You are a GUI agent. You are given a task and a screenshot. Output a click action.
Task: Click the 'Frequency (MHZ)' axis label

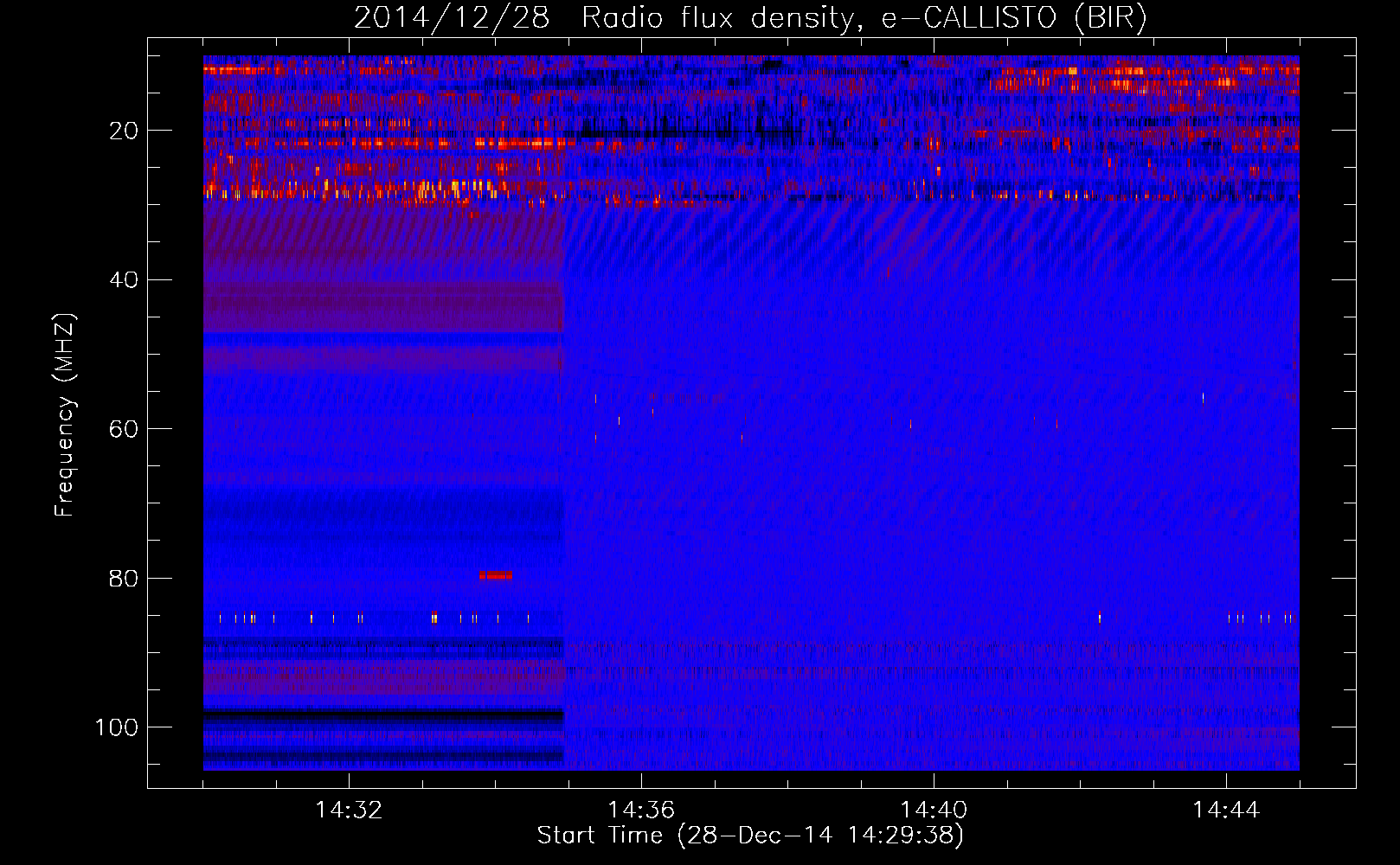65,415
